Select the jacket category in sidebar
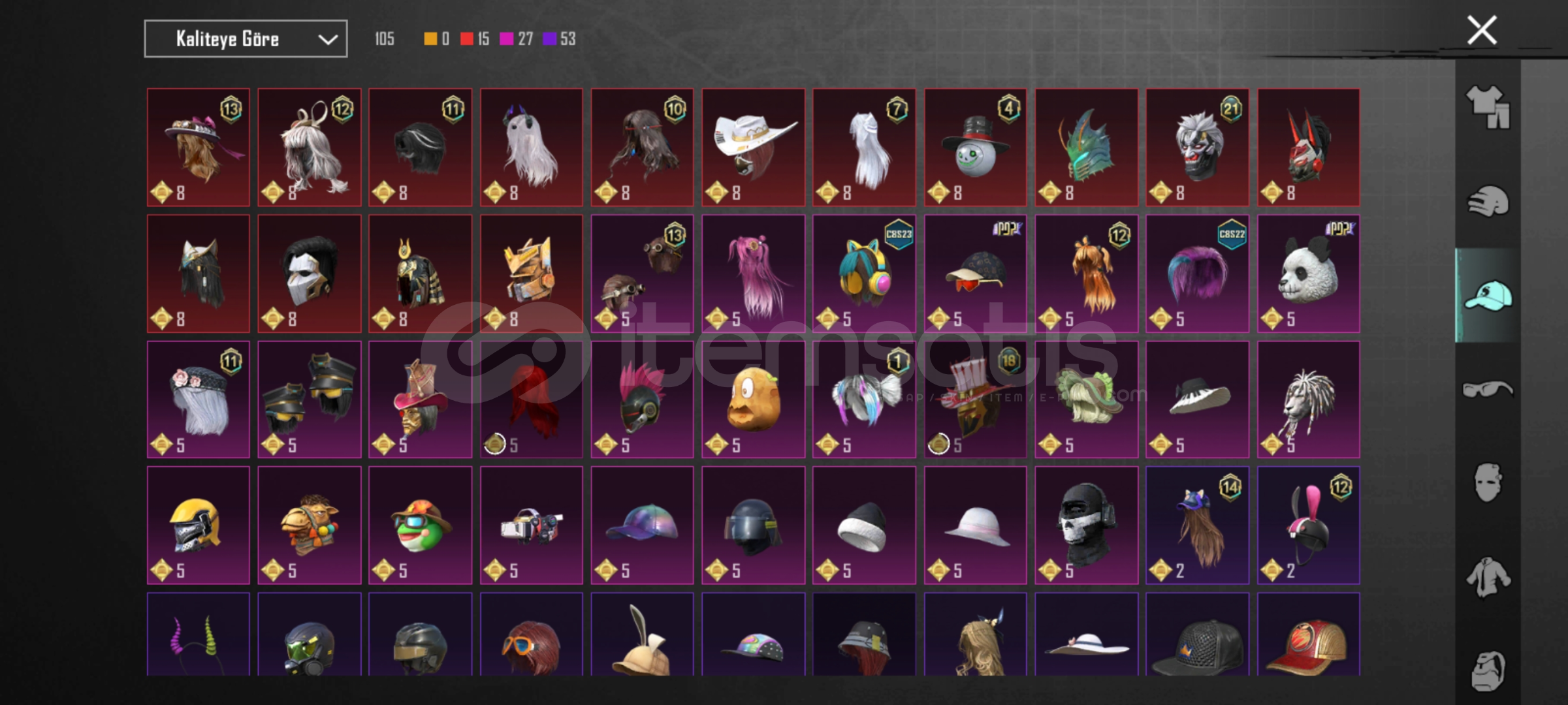 pyautogui.click(x=1488, y=577)
